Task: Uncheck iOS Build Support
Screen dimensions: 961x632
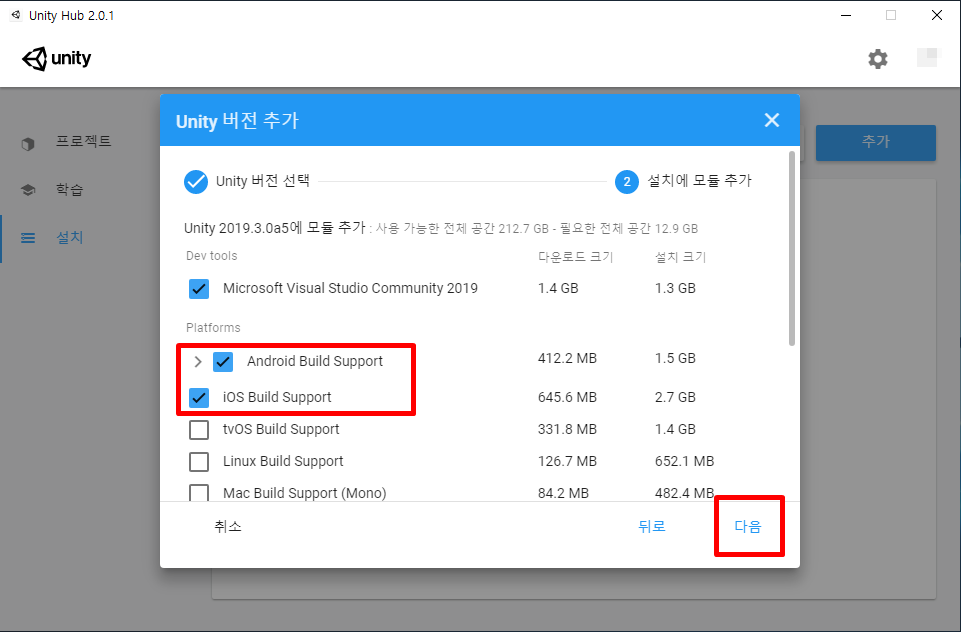Action: 199,397
